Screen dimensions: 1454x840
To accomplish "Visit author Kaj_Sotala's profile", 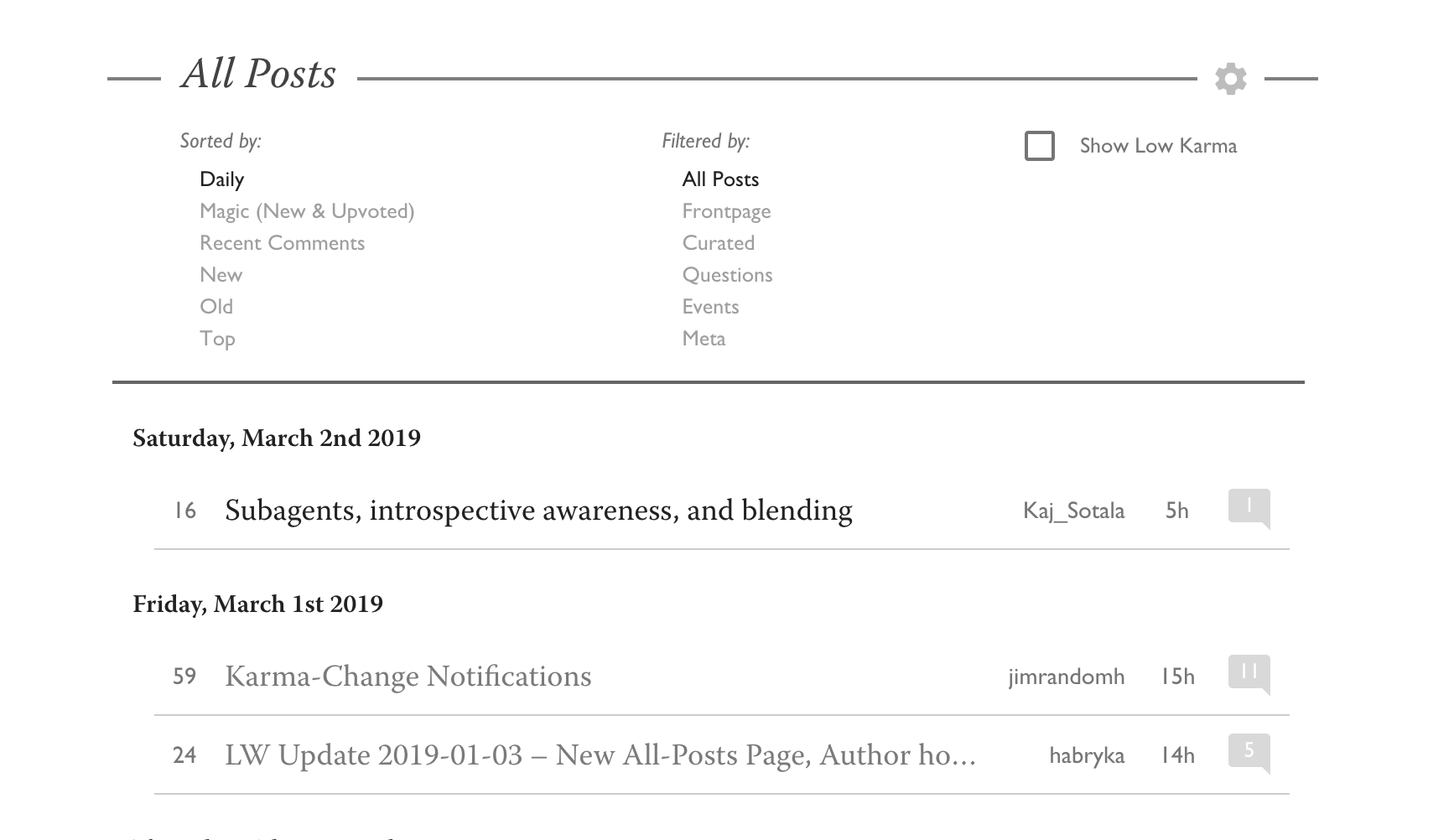I will [x=1073, y=511].
